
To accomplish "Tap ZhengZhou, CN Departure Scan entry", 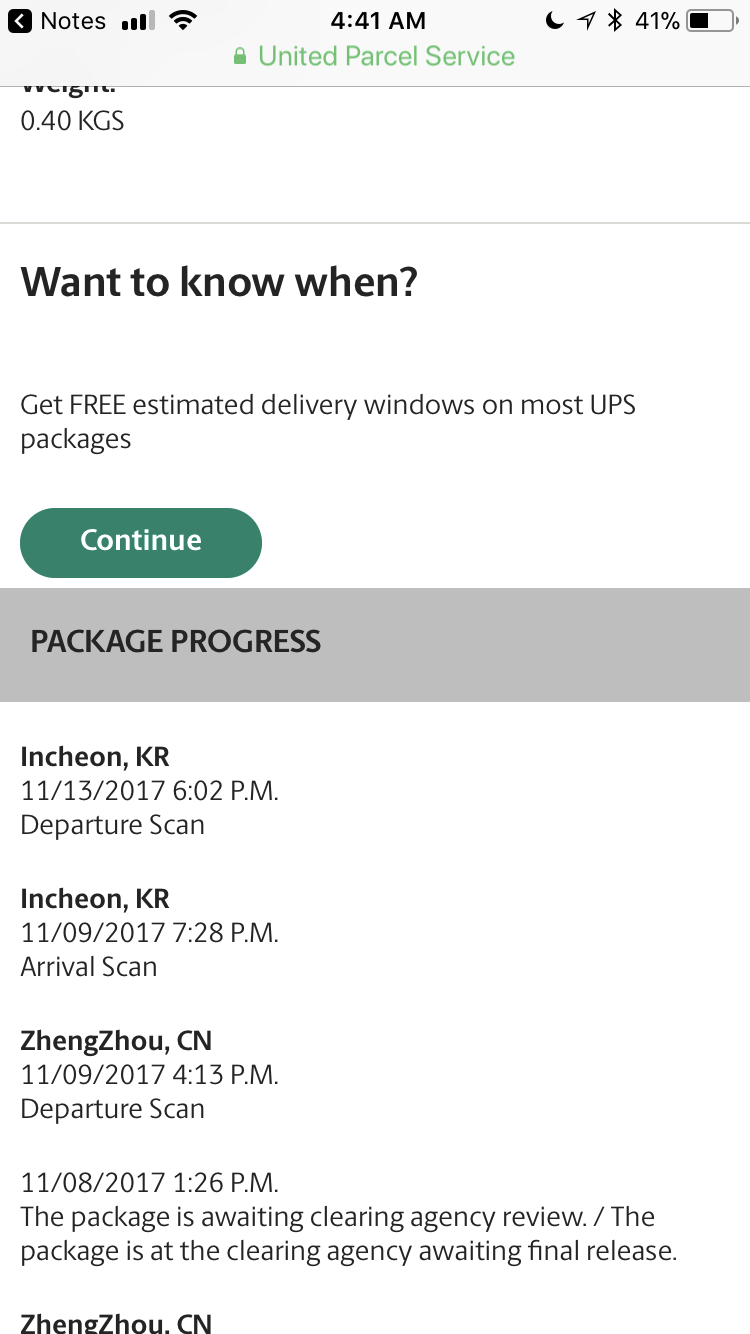I will (x=150, y=1074).
